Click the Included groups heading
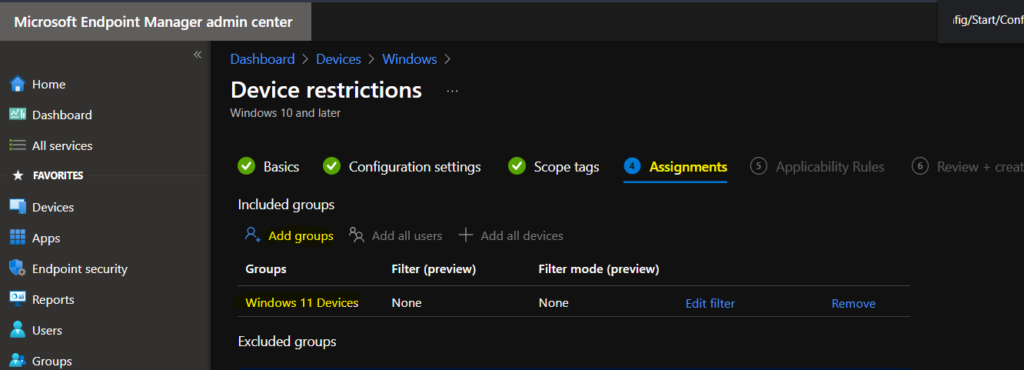Image resolution: width=1024 pixels, height=370 pixels. tap(286, 205)
